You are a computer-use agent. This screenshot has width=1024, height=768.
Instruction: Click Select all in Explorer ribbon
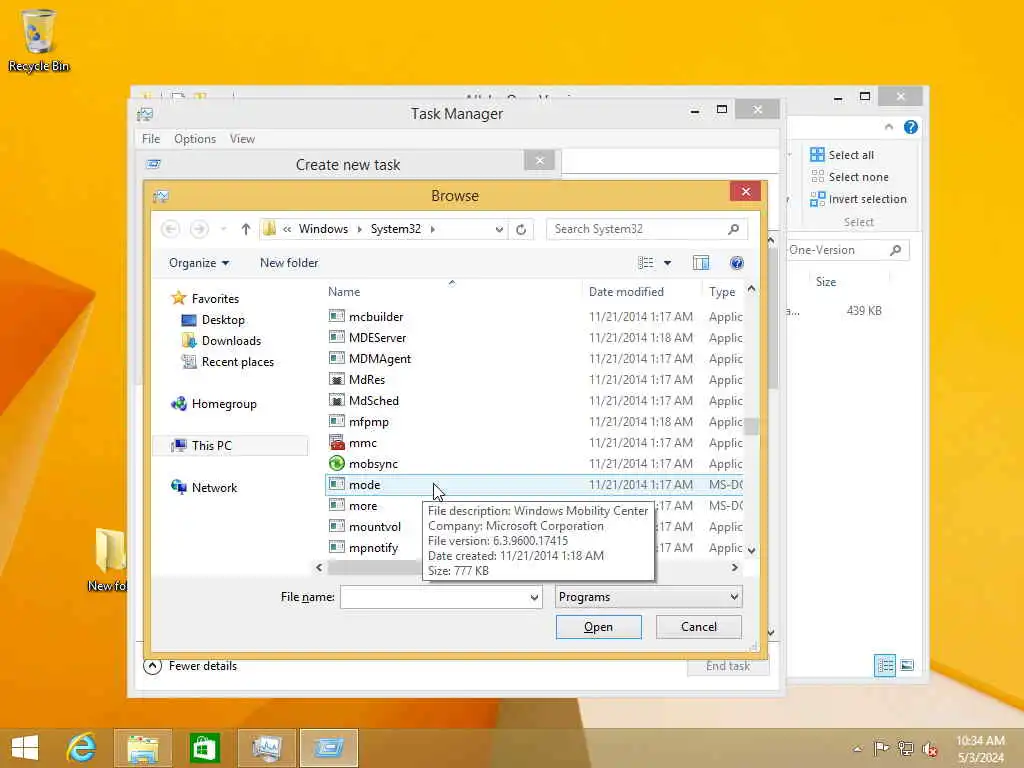[x=842, y=155]
